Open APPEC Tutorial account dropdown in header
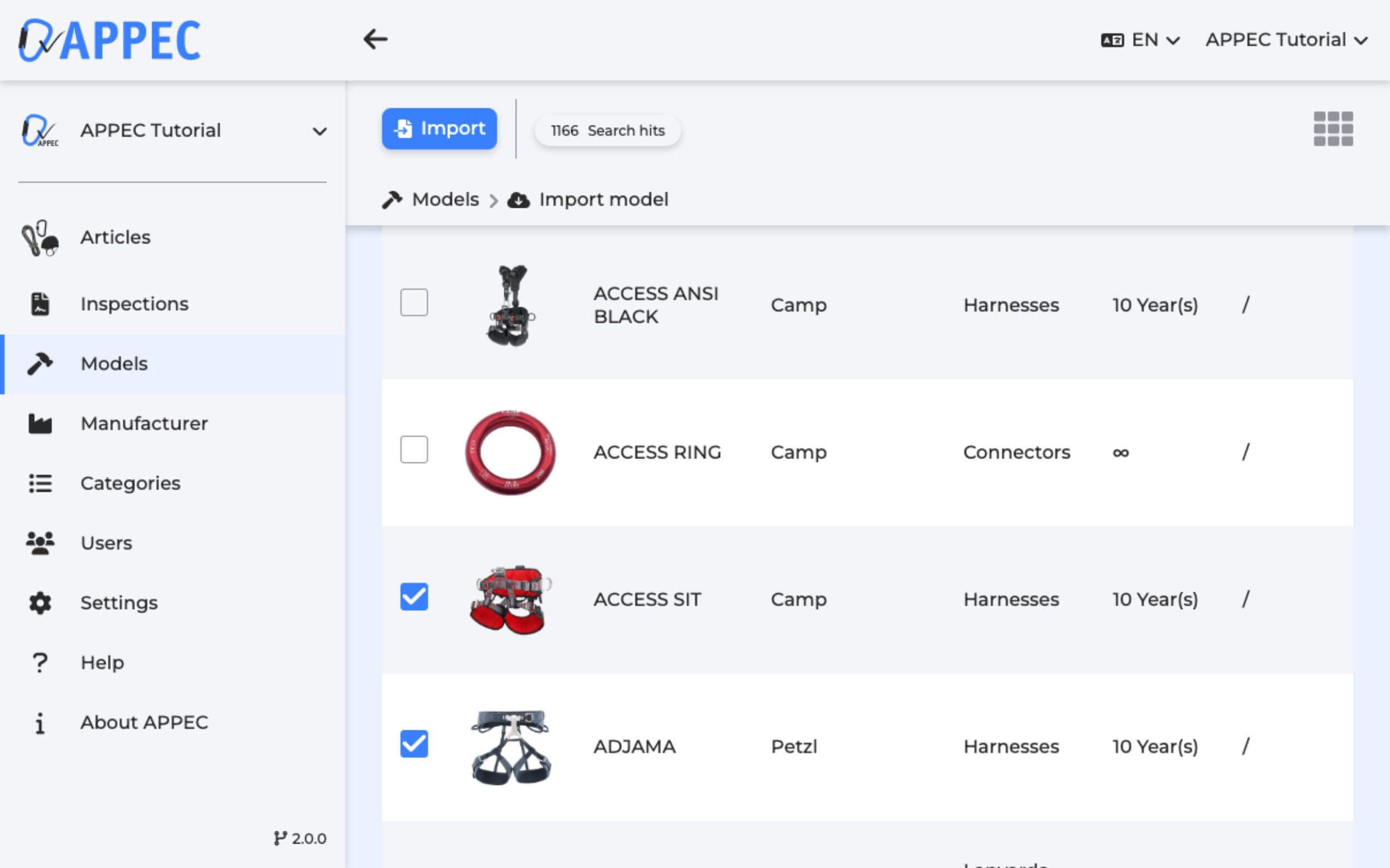 [x=1285, y=40]
